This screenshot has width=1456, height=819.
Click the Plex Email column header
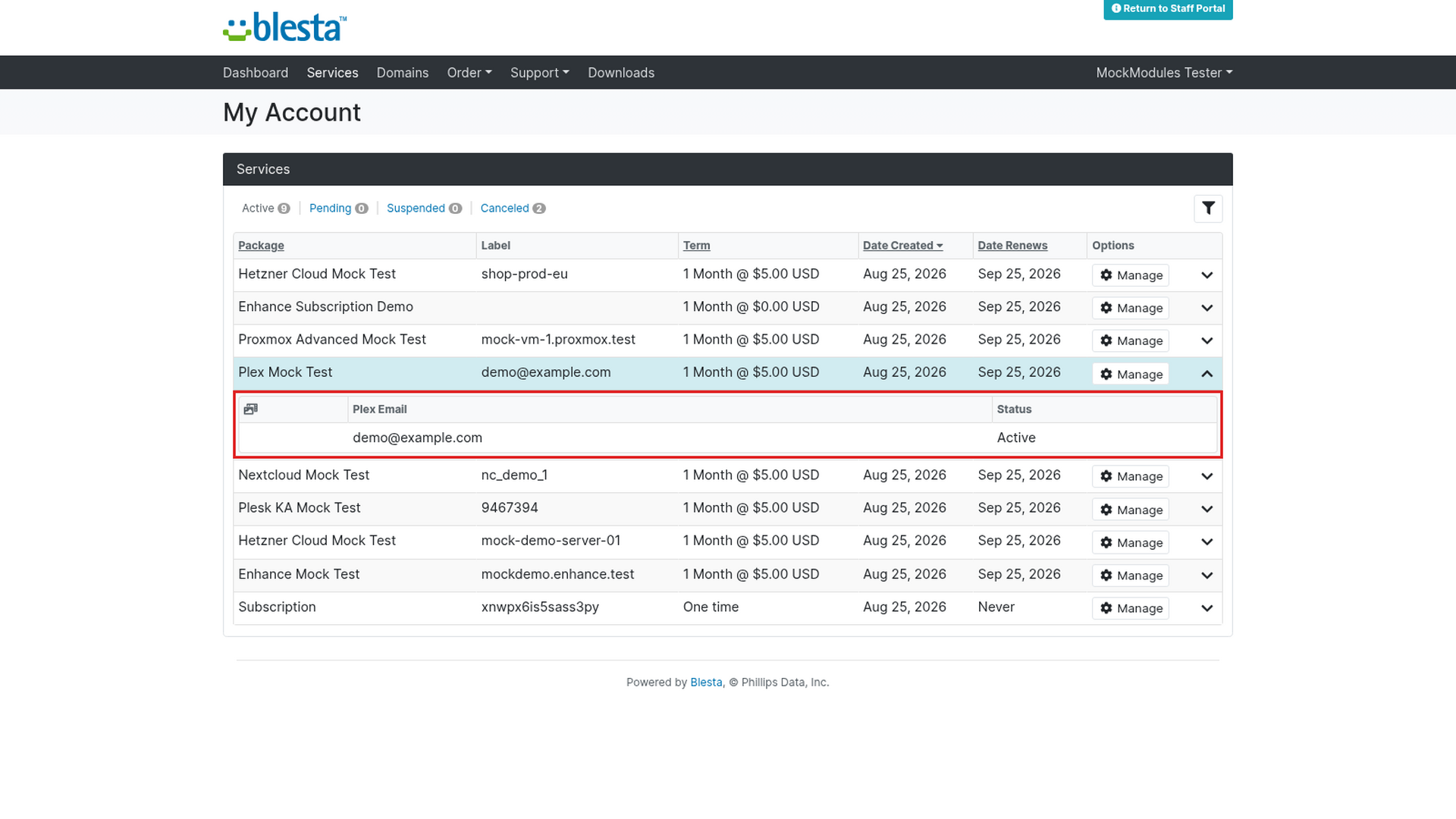(x=379, y=409)
